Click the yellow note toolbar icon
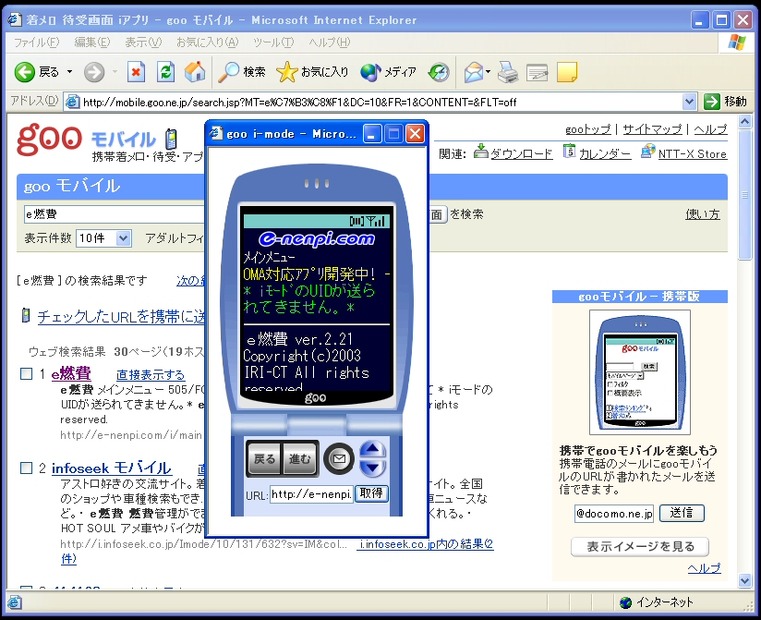The height and width of the screenshot is (620, 761). click(x=567, y=72)
